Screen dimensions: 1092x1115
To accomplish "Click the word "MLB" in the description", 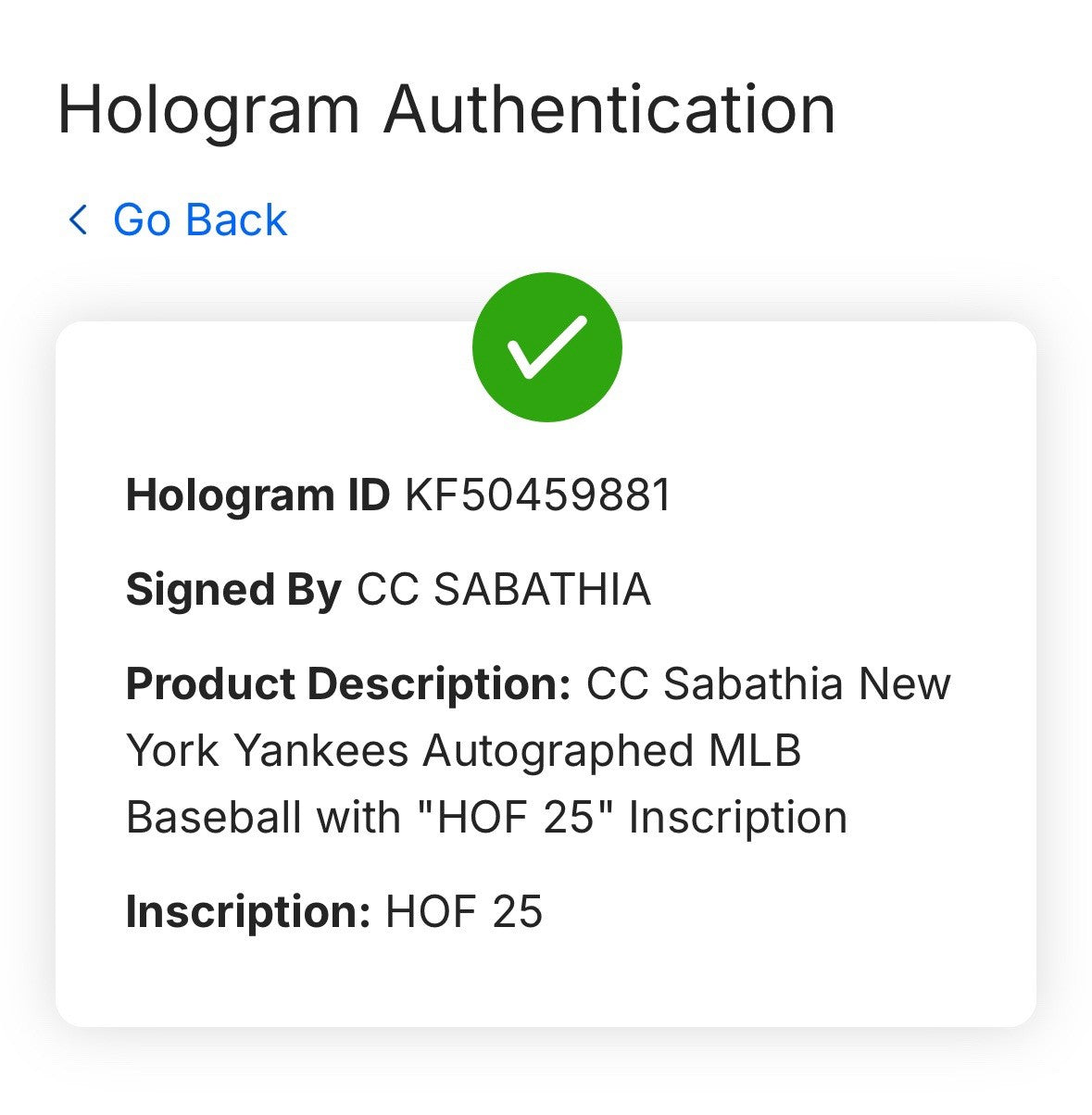I will click(x=754, y=751).
